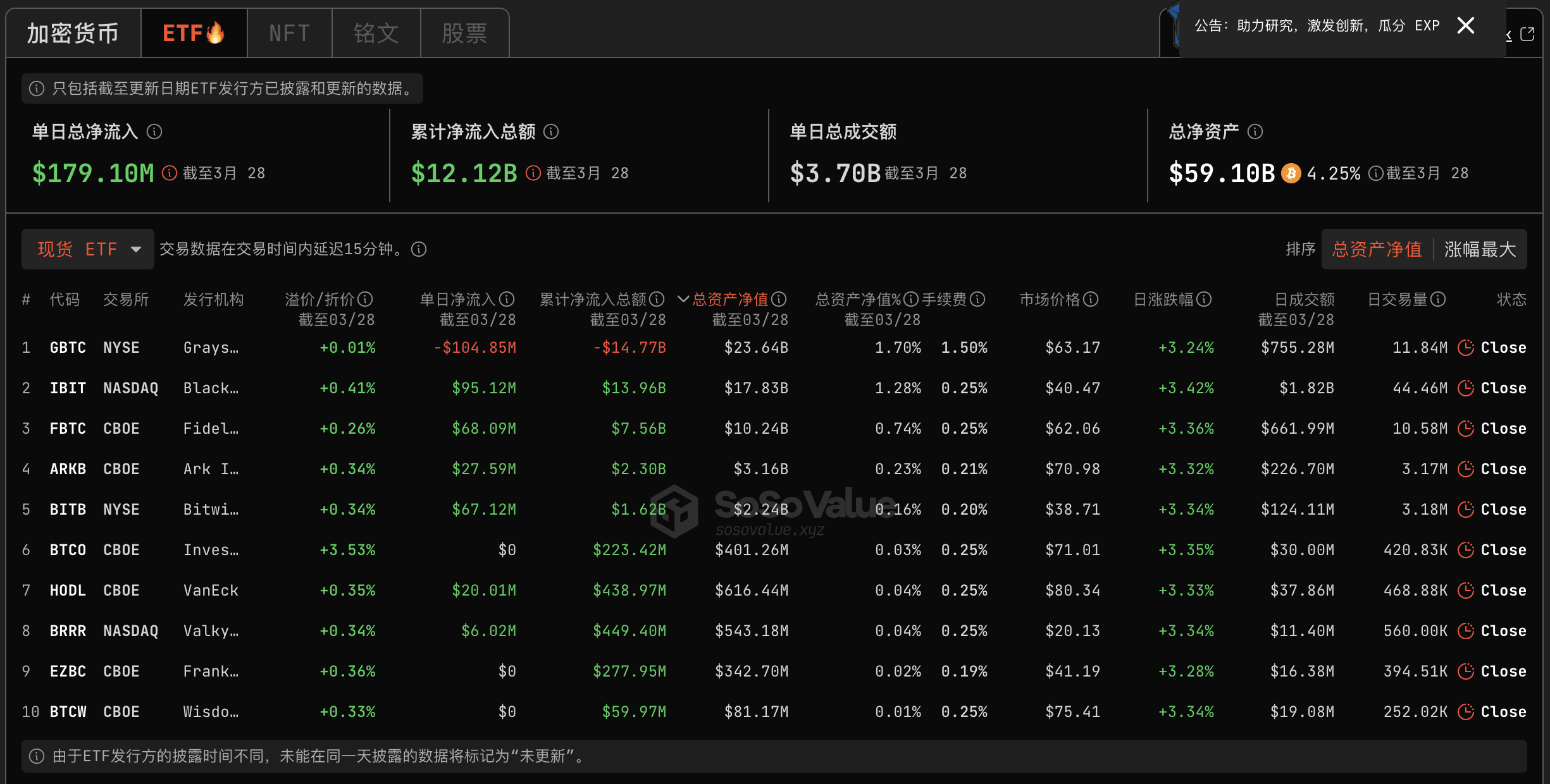Click info icon on 累计净流入总额 card
This screenshot has width=1550, height=784.
tap(552, 132)
